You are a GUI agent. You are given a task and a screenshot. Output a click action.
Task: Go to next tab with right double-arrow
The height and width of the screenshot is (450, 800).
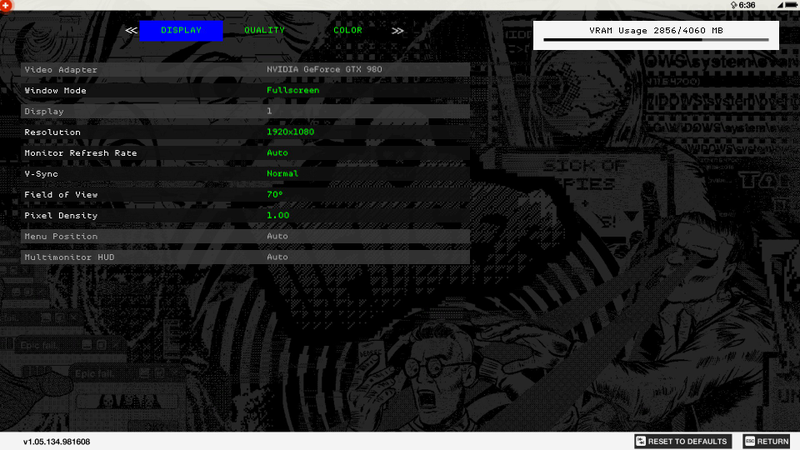point(397,31)
